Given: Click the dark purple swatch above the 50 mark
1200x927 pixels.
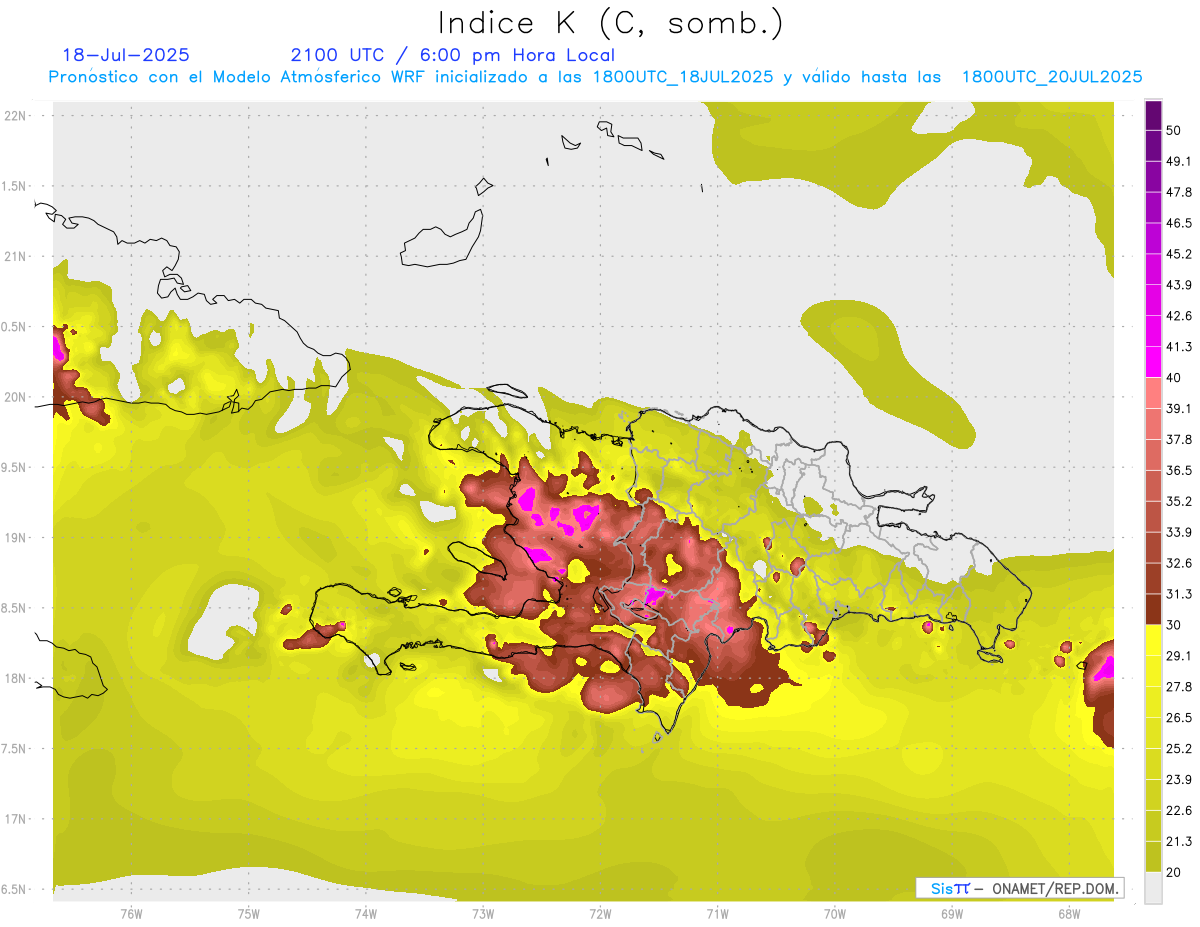Looking at the screenshot, I should [1154, 115].
